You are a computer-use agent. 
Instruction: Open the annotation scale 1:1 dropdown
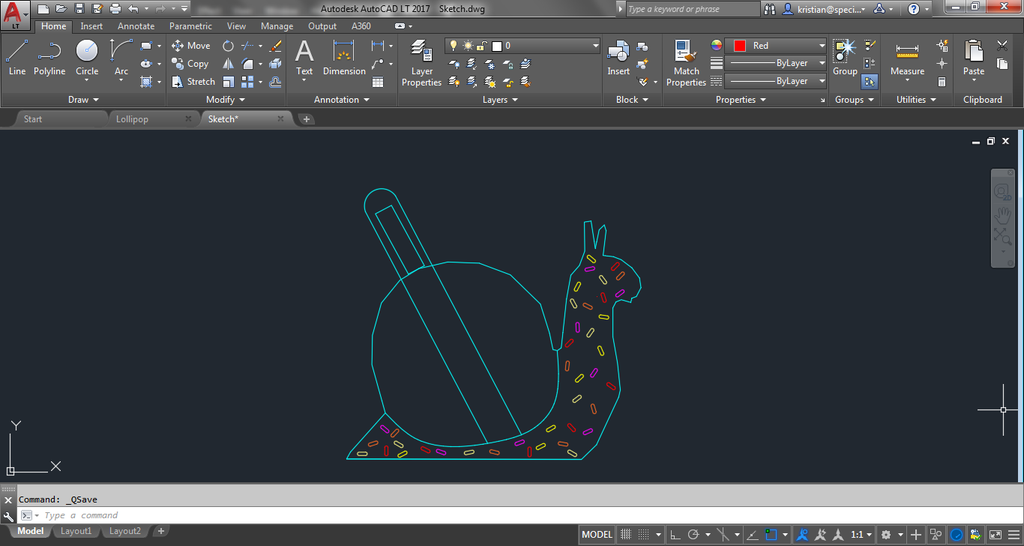pyautogui.click(x=861, y=535)
